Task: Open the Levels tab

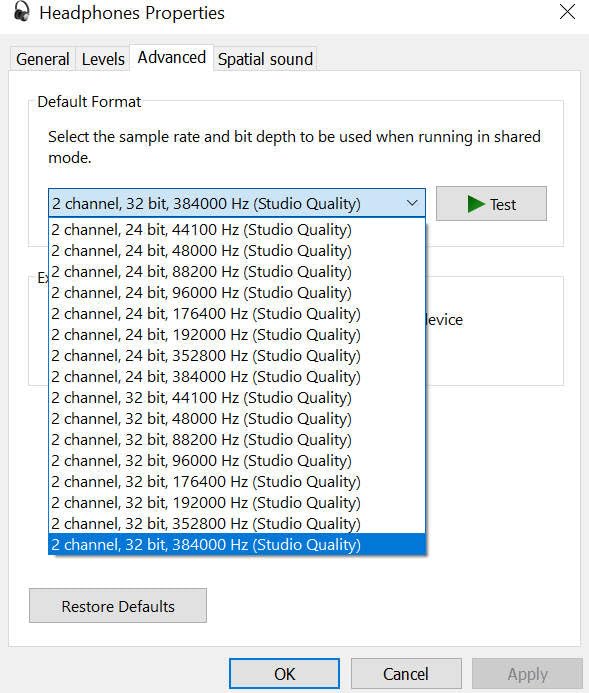Action: pos(103,59)
